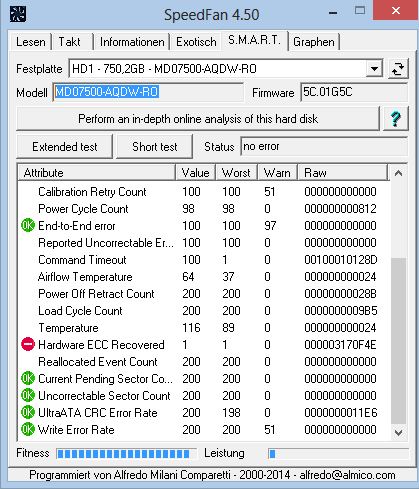Click the Raw column header
The width and height of the screenshot is (419, 489).
(343, 173)
